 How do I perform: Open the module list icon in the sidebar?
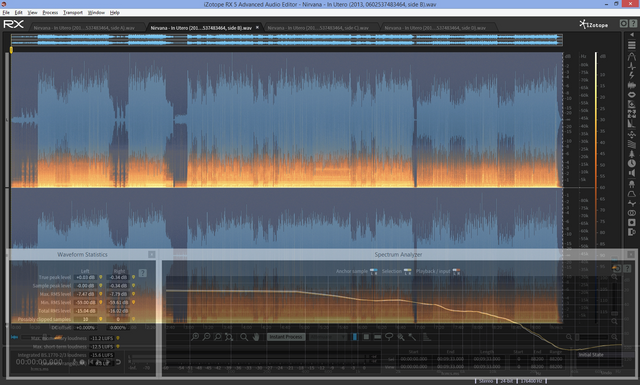click(x=631, y=45)
